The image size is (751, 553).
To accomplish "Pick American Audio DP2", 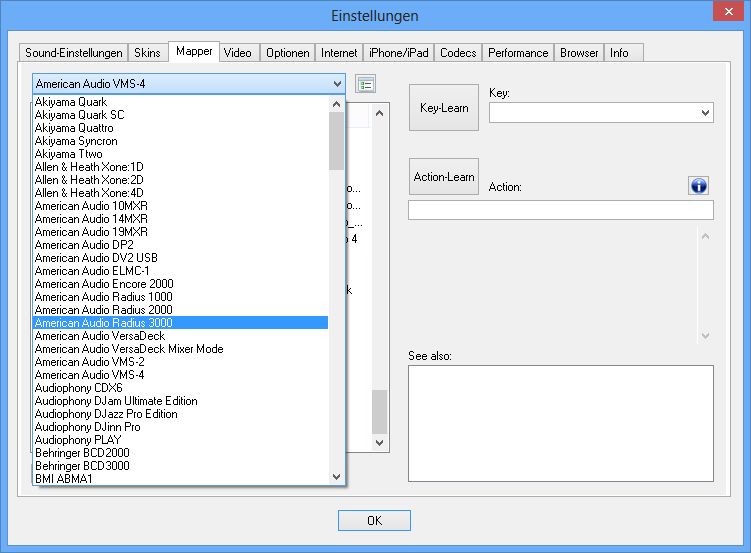I will pyautogui.click(x=181, y=245).
